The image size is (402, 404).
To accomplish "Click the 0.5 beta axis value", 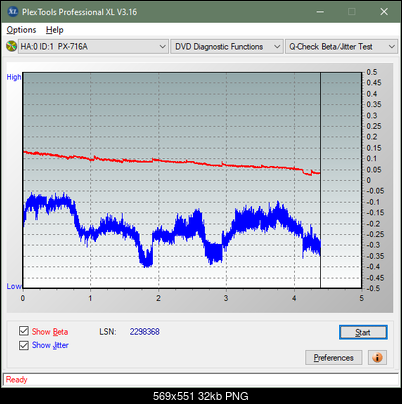I will coord(372,72).
